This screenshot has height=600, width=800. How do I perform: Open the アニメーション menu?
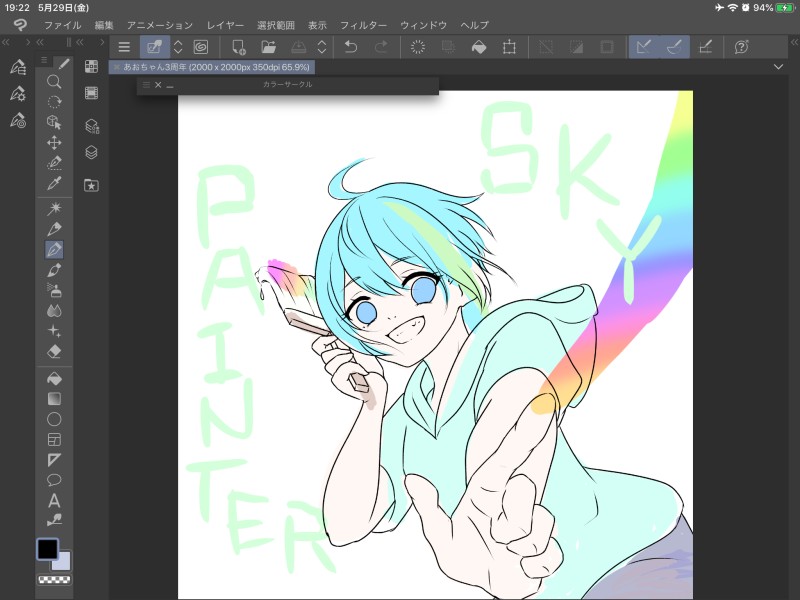(160, 25)
